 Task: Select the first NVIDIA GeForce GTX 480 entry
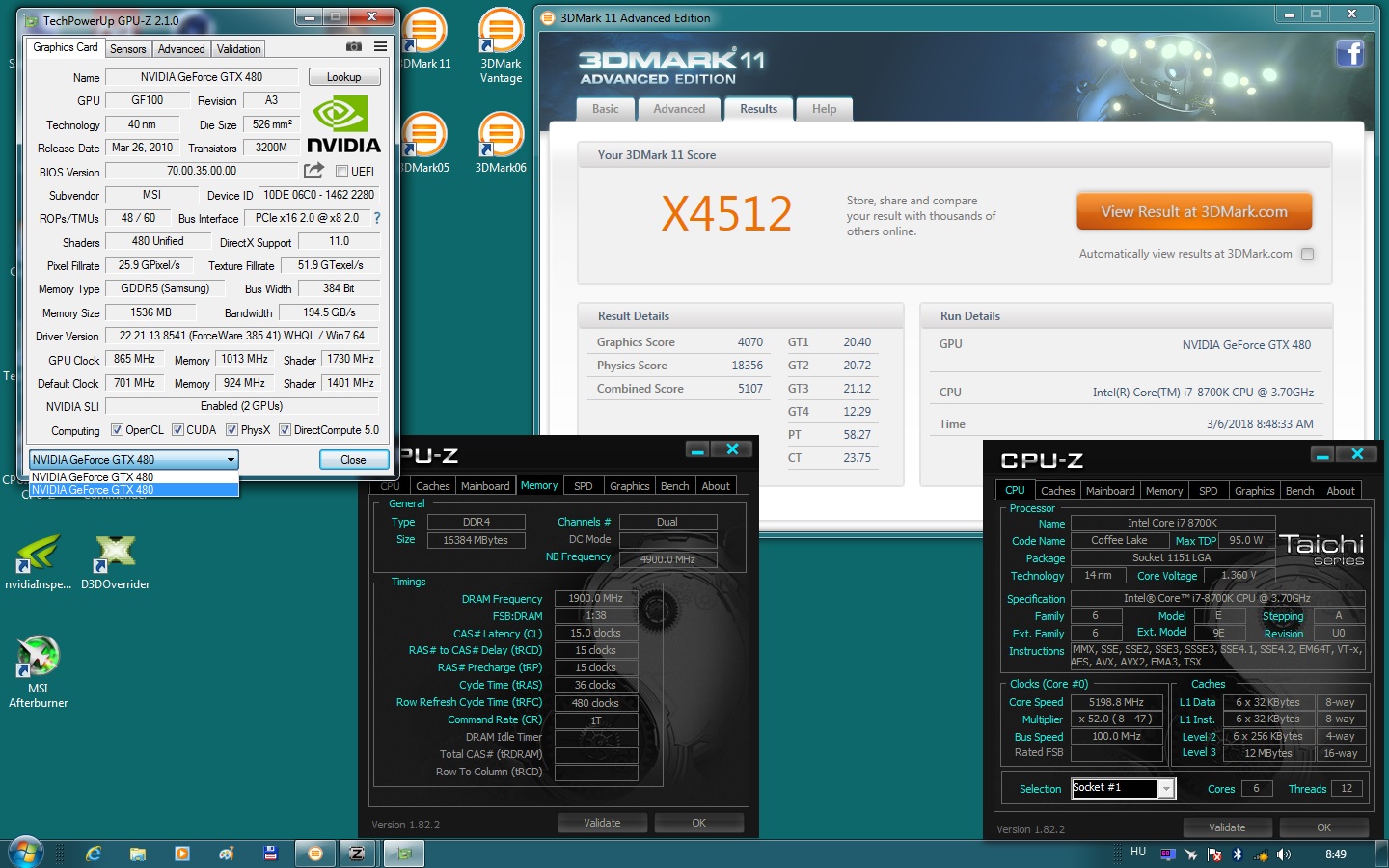(134, 477)
